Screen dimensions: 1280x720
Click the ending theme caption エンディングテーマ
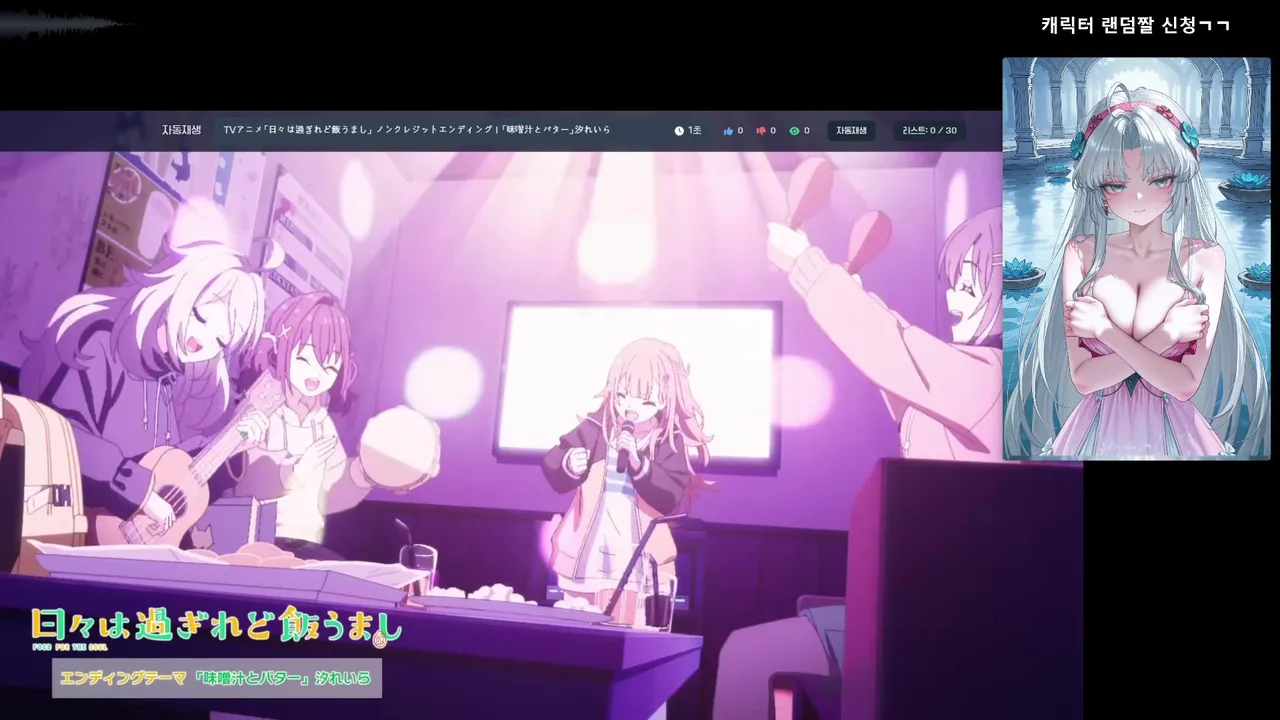pos(216,678)
